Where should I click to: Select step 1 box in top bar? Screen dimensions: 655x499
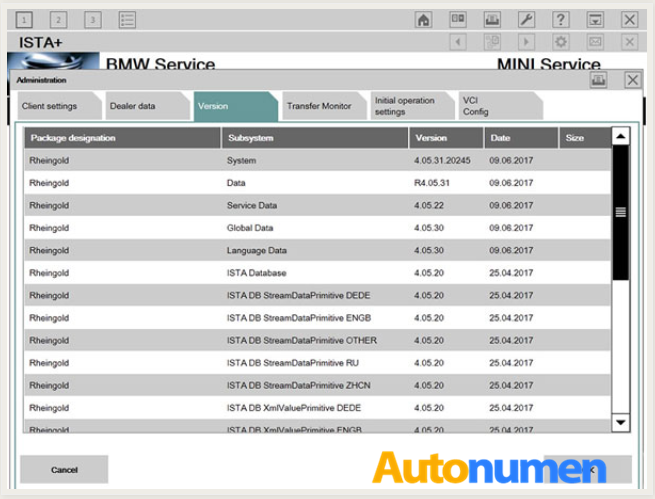(x=24, y=20)
